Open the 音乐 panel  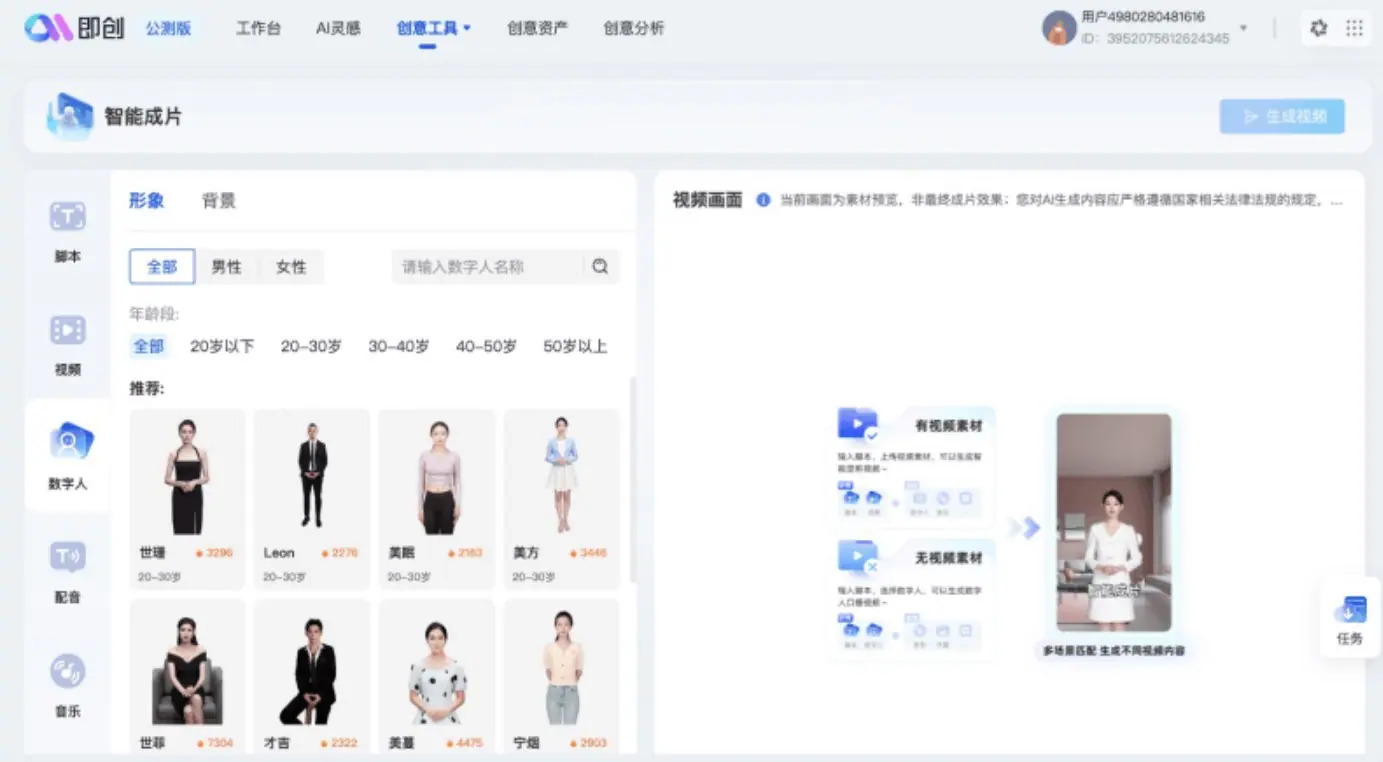click(x=66, y=685)
